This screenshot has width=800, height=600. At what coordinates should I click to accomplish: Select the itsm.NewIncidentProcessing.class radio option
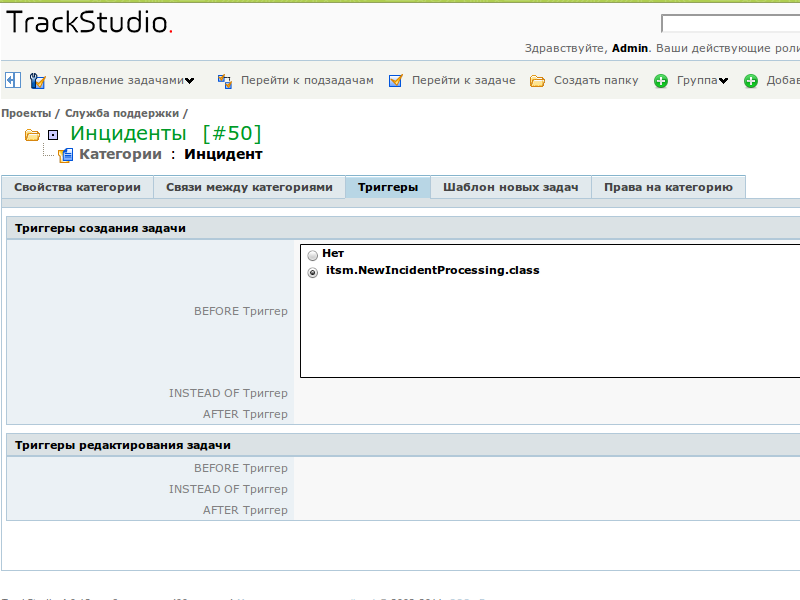(x=313, y=272)
